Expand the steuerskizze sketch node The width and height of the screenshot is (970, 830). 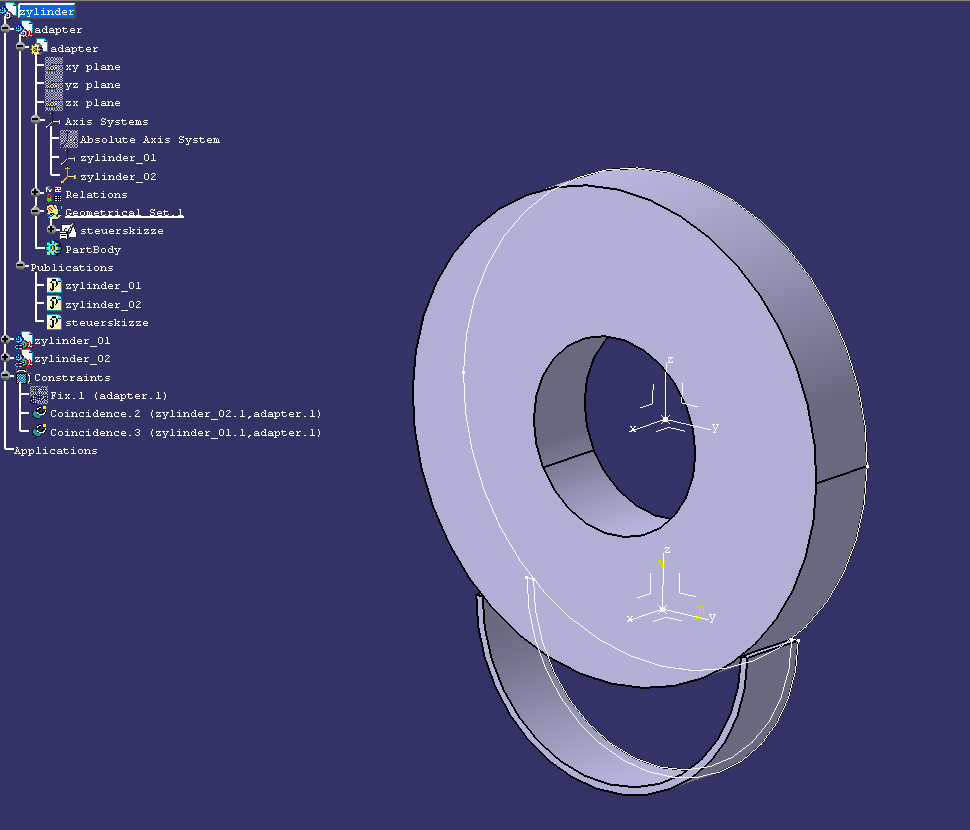point(51,229)
